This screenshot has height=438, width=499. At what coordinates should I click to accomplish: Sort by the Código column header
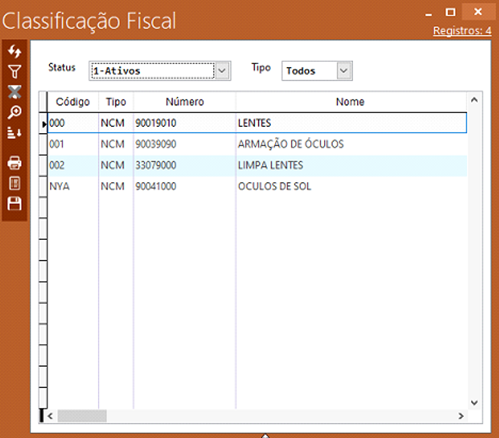click(73, 102)
